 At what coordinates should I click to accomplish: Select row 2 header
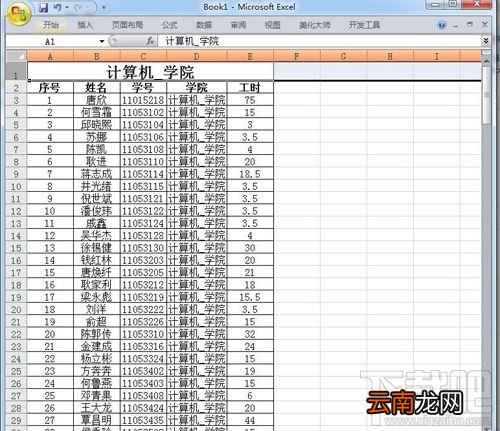pyautogui.click(x=16, y=88)
